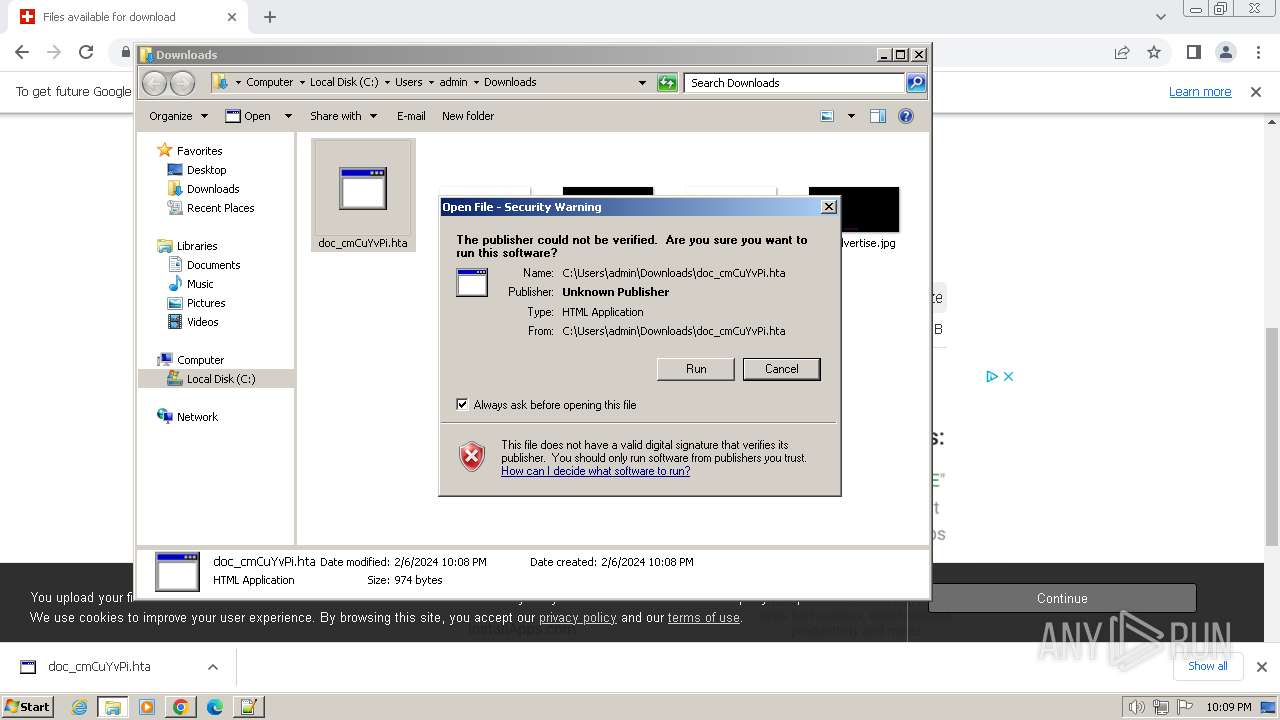Click volume speaker icon in system tray
This screenshot has height=720, width=1280.
tap(1136, 707)
